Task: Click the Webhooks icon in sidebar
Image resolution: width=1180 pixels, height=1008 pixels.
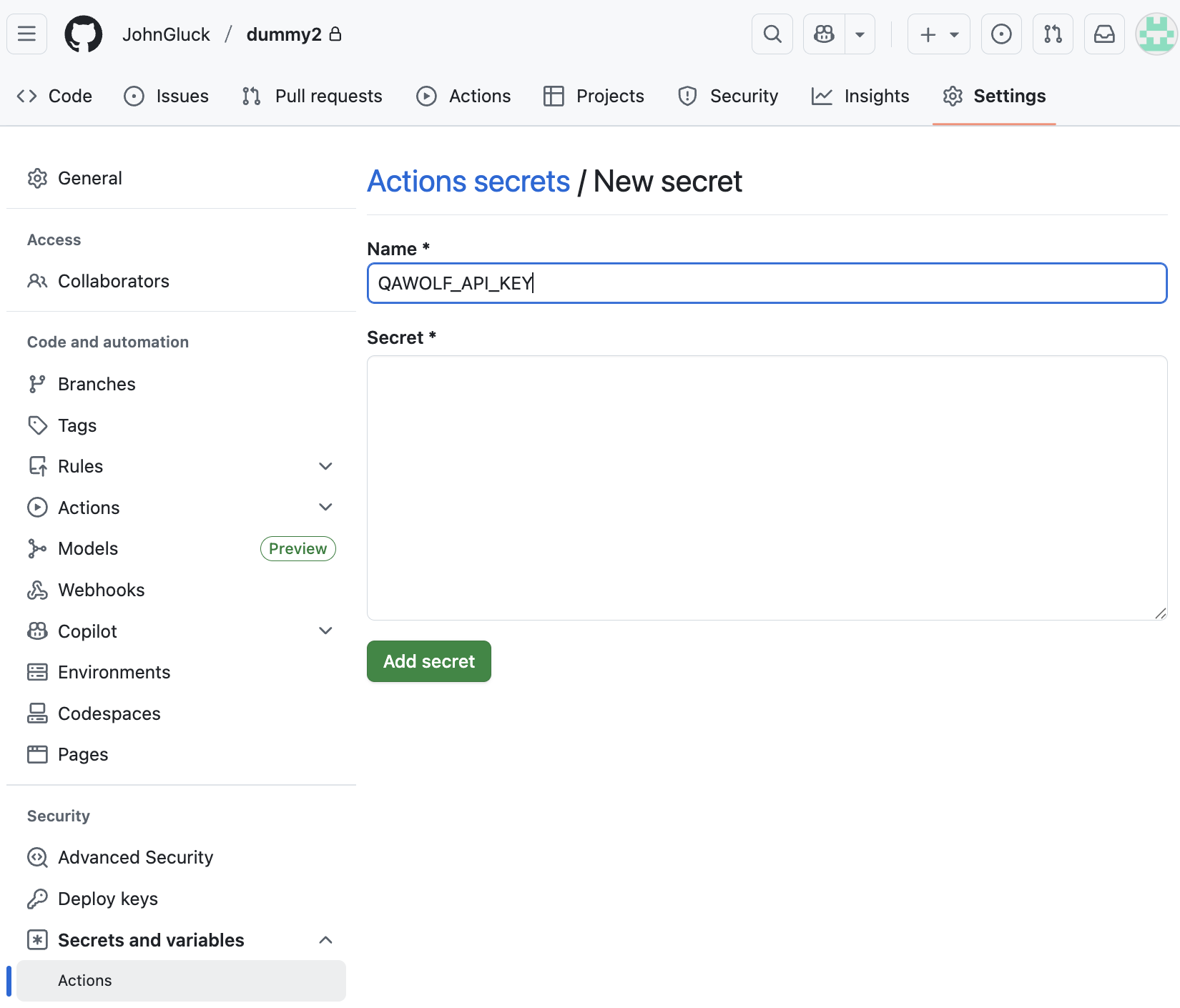Action: (37, 590)
